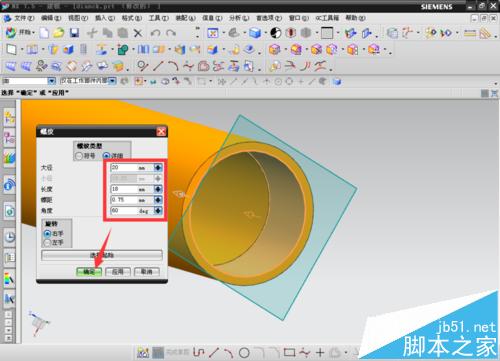The height and width of the screenshot is (361, 500).
Task: Select the 左手 (Left-hand) rotation radio
Action: [47, 243]
